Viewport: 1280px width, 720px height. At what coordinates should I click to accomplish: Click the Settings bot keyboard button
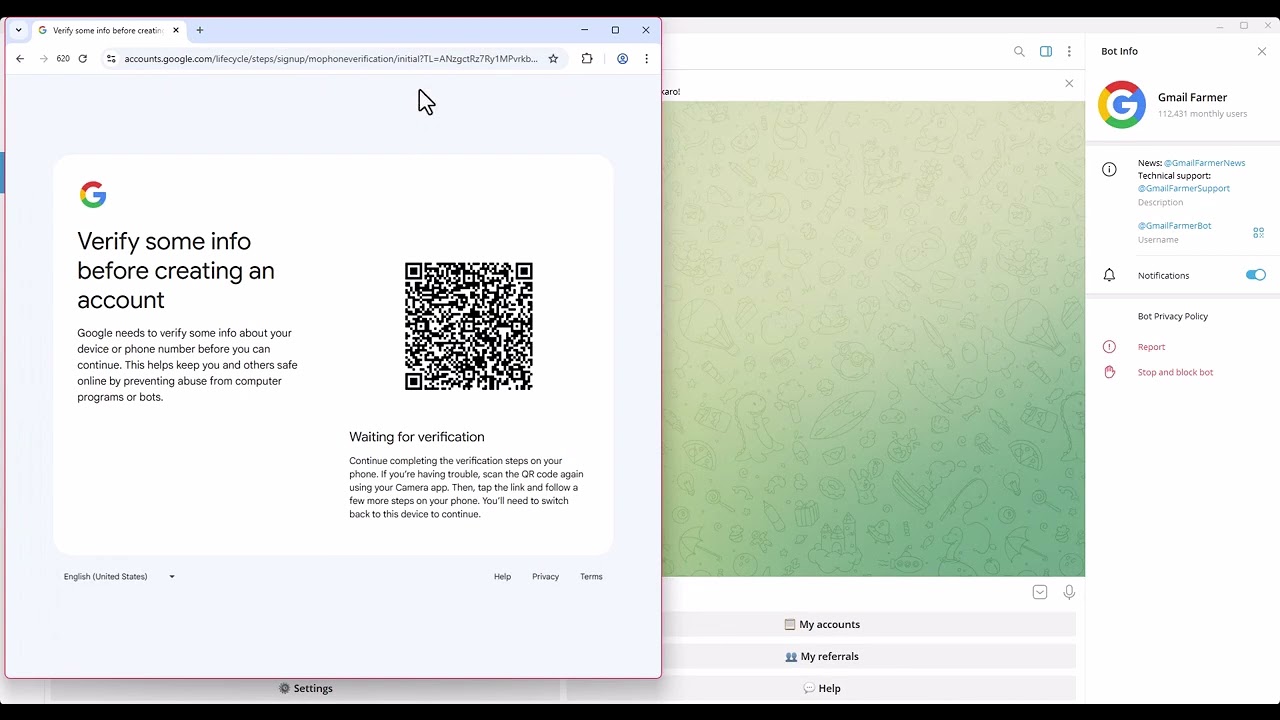coord(305,689)
